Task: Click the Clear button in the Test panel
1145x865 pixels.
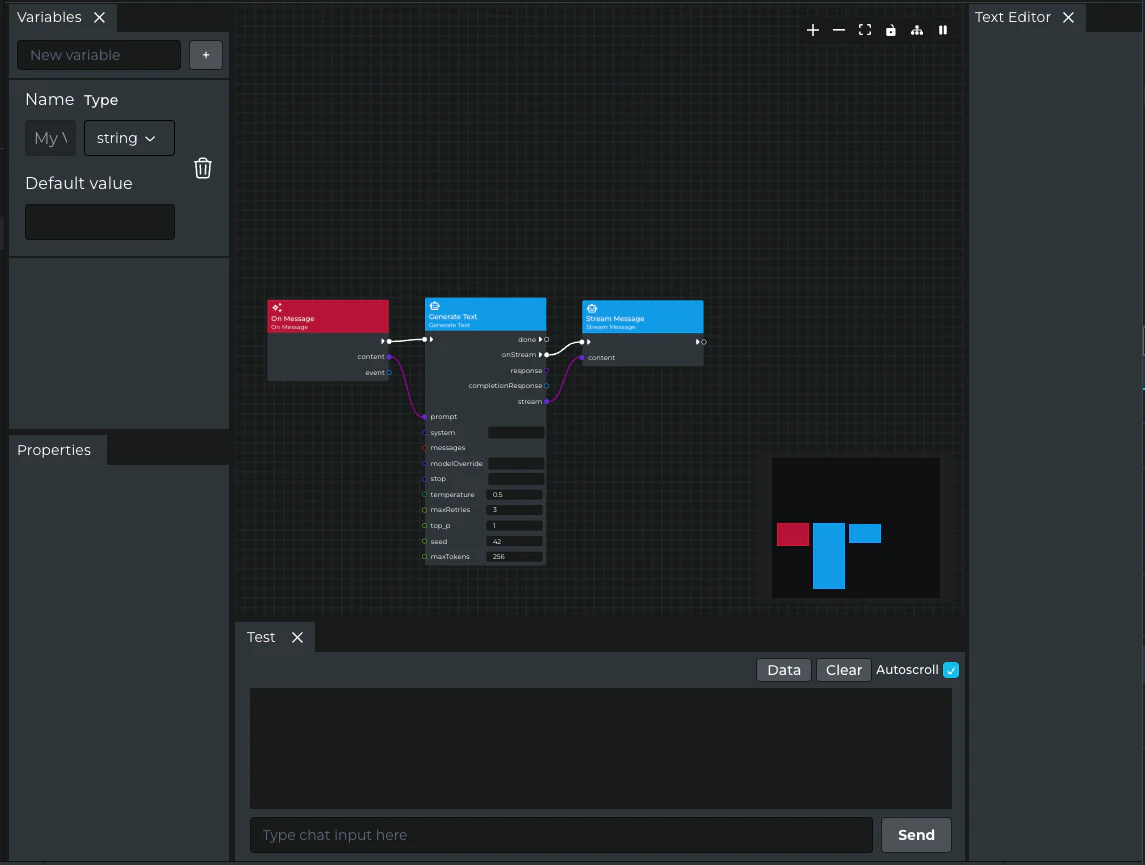Action: [843, 670]
